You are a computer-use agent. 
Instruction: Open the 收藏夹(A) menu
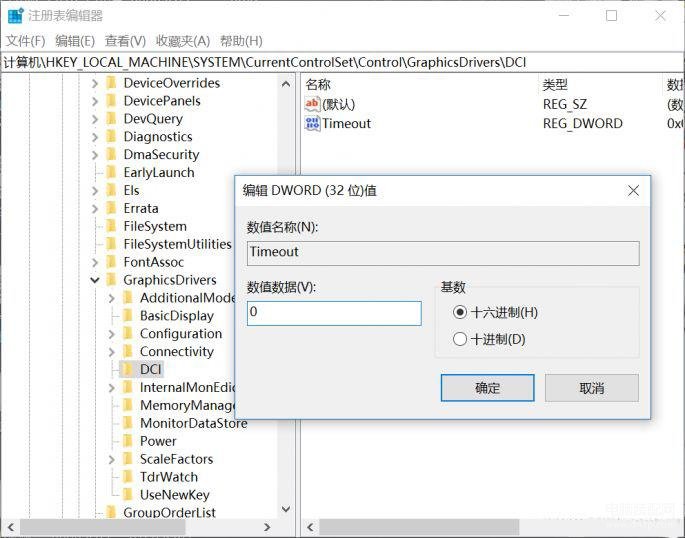183,41
